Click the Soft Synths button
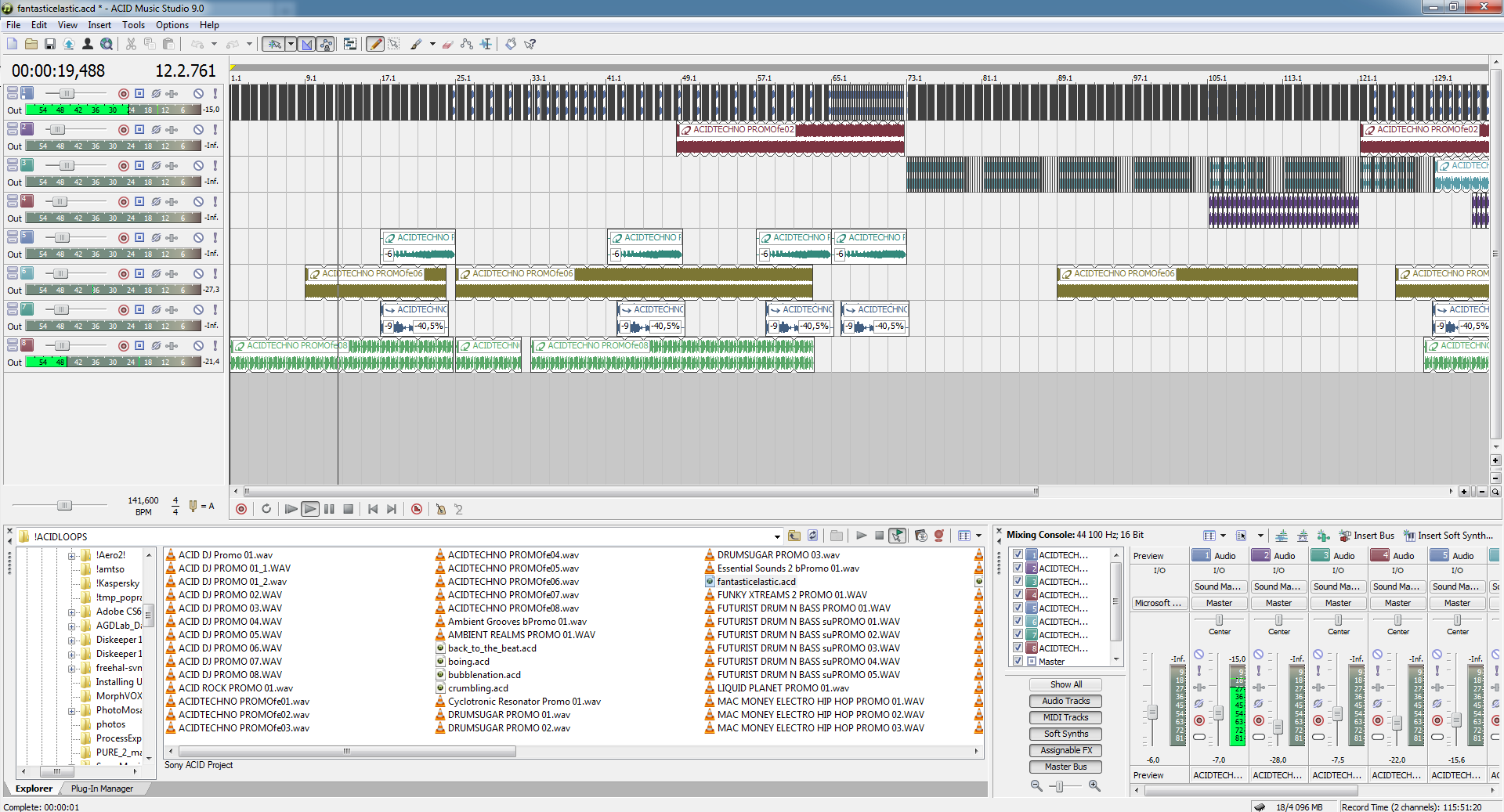 (1065, 734)
